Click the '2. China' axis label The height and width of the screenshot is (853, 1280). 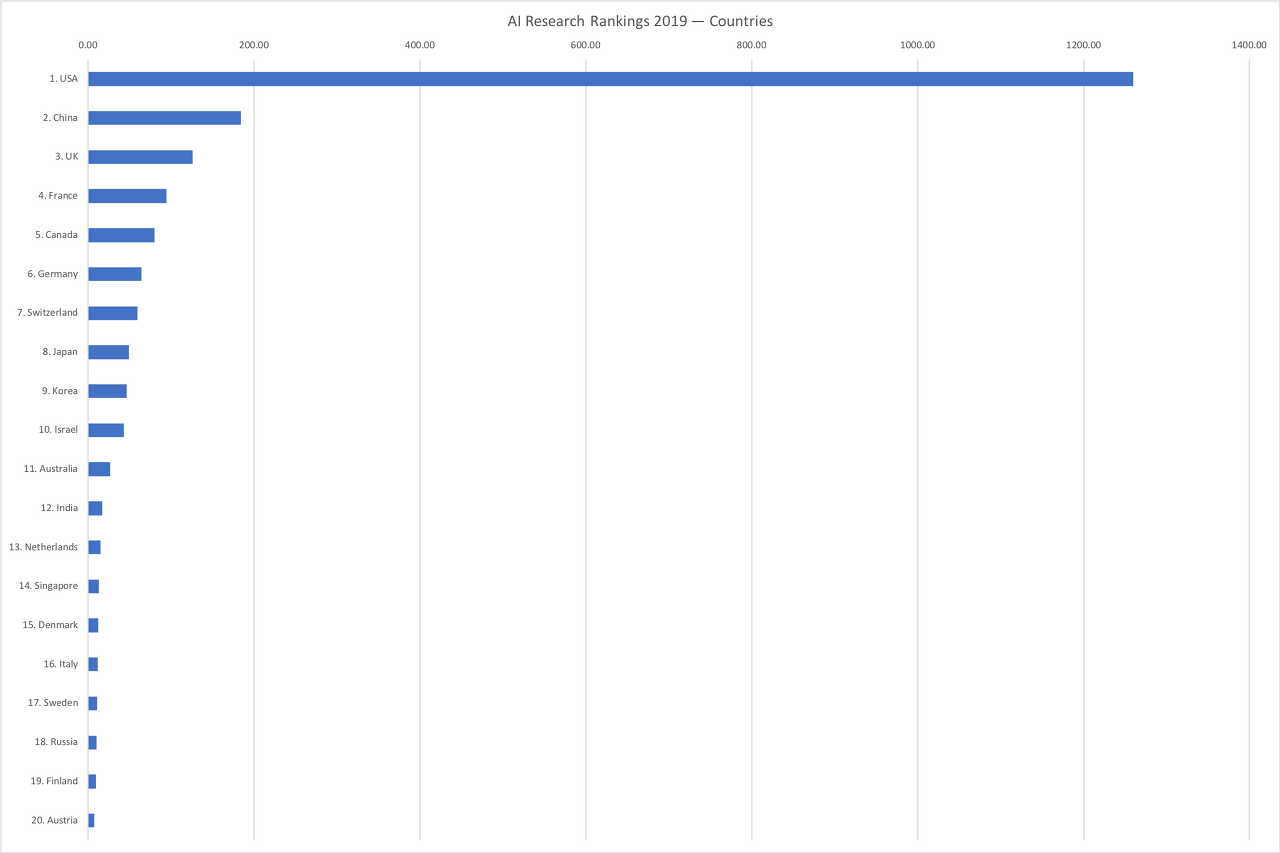coord(60,118)
